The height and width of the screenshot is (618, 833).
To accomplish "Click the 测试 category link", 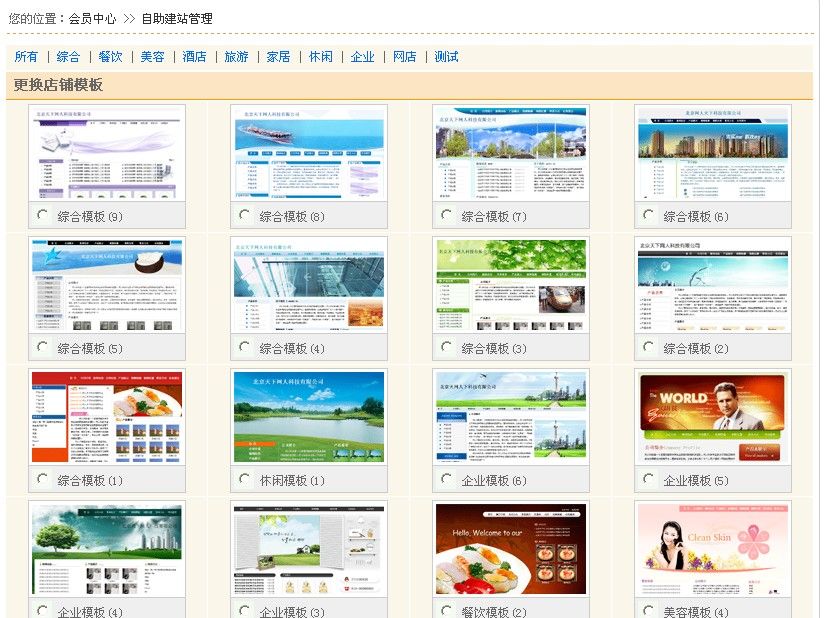I will (446, 57).
